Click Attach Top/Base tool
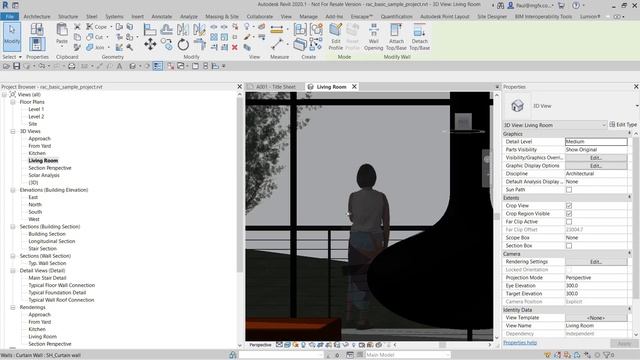Viewport: 640px width, 360px height. coord(396,36)
